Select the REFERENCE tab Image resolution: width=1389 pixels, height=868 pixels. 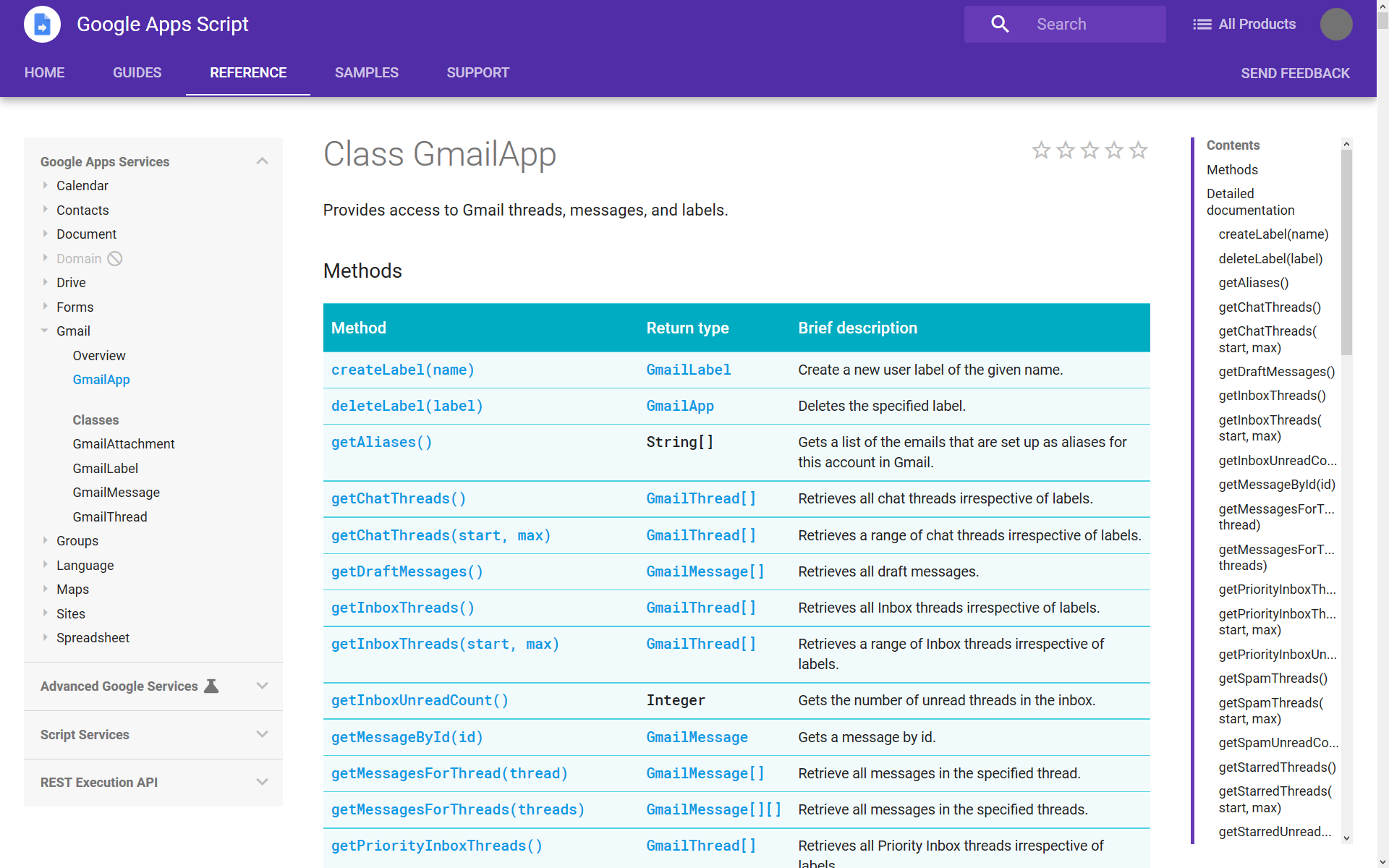pyautogui.click(x=248, y=72)
